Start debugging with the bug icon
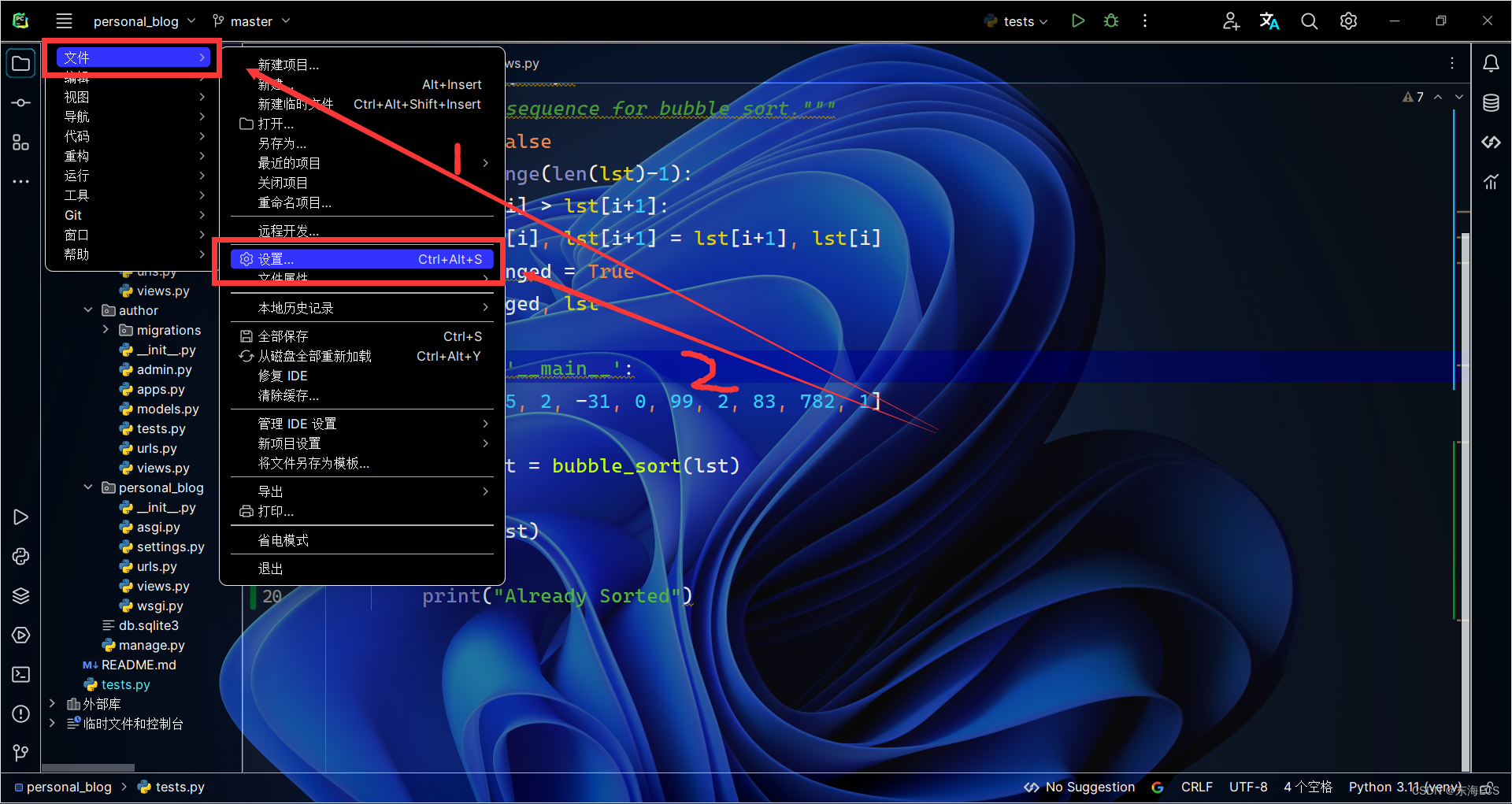Image resolution: width=1512 pixels, height=804 pixels. 1111,21
